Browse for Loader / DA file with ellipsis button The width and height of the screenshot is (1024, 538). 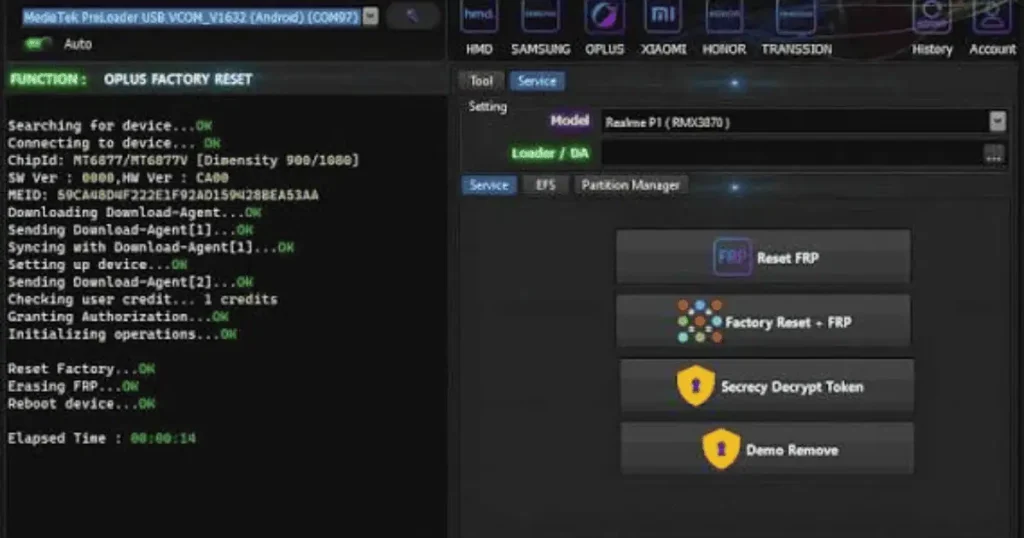tap(994, 155)
